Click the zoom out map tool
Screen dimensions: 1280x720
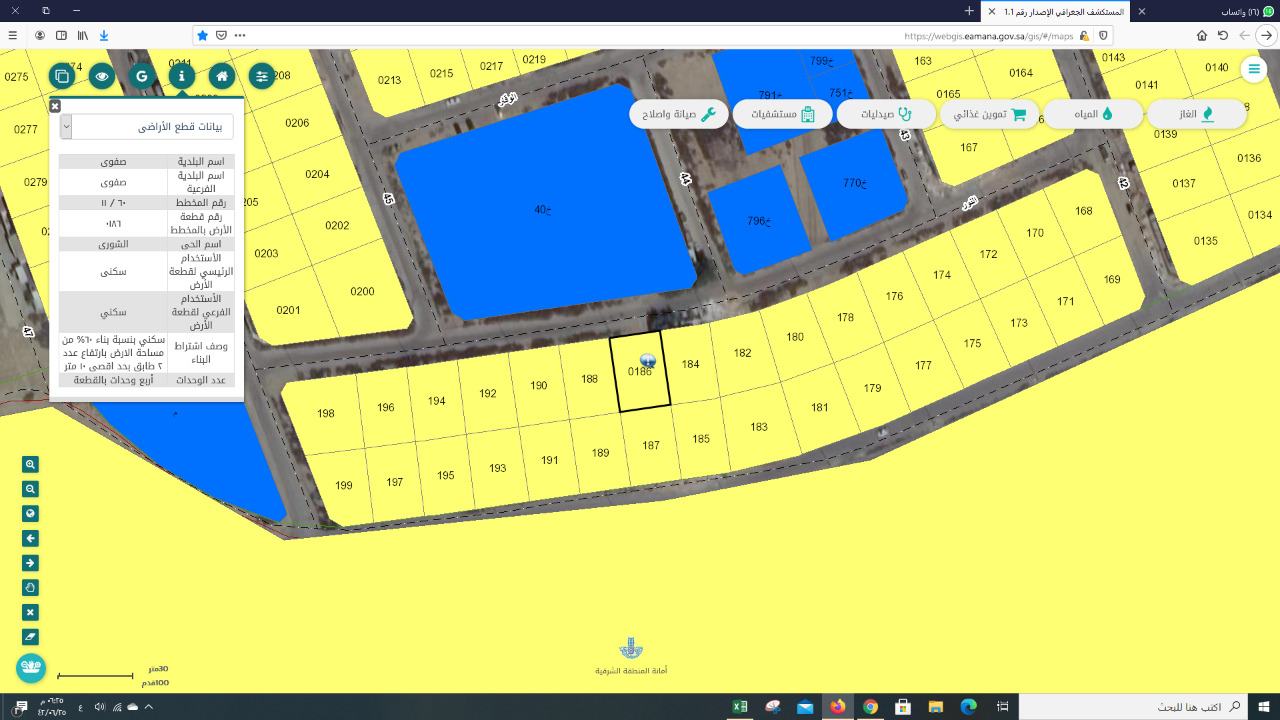[x=31, y=489]
